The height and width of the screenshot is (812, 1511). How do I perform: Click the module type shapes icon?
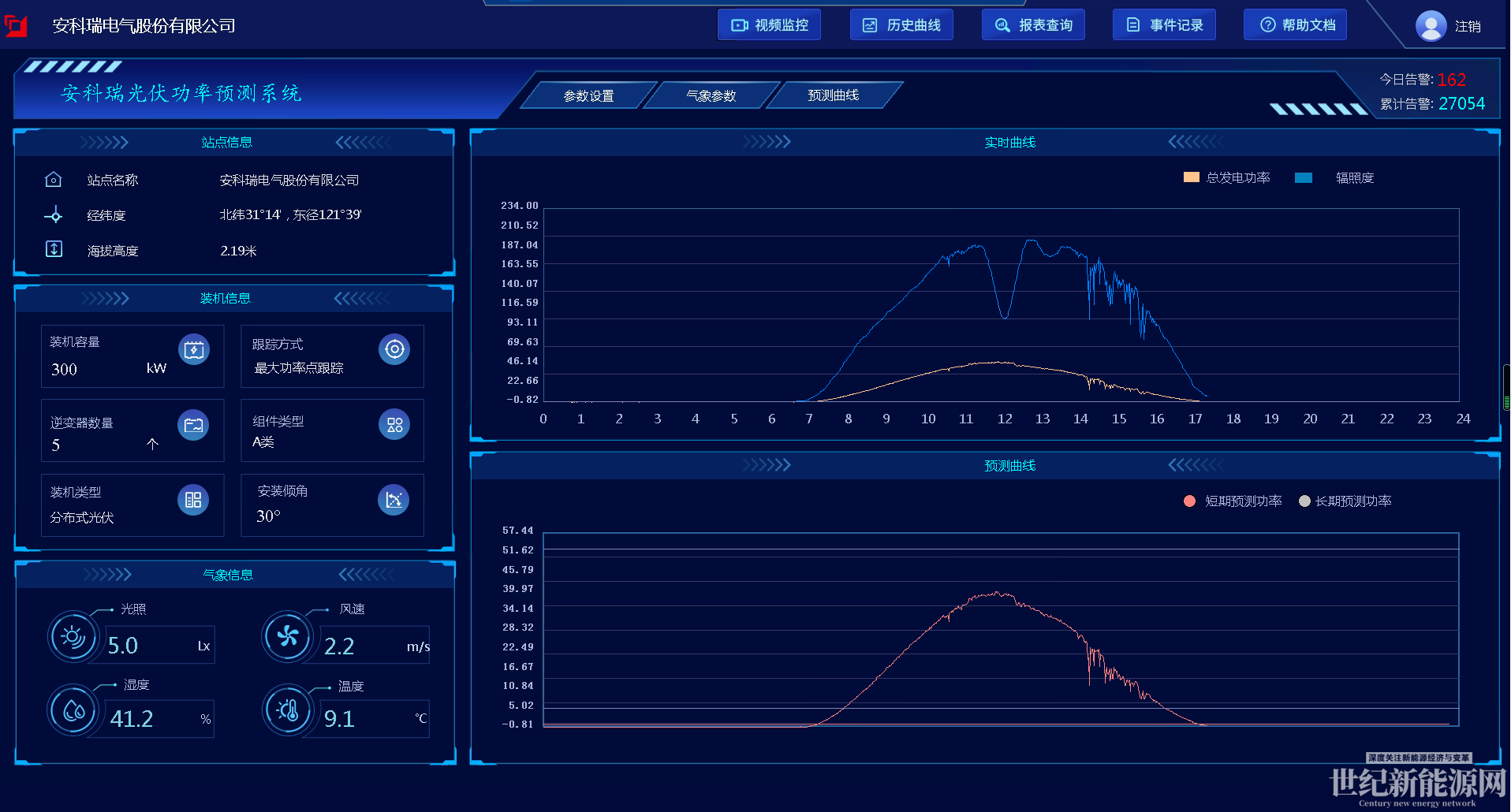[394, 425]
